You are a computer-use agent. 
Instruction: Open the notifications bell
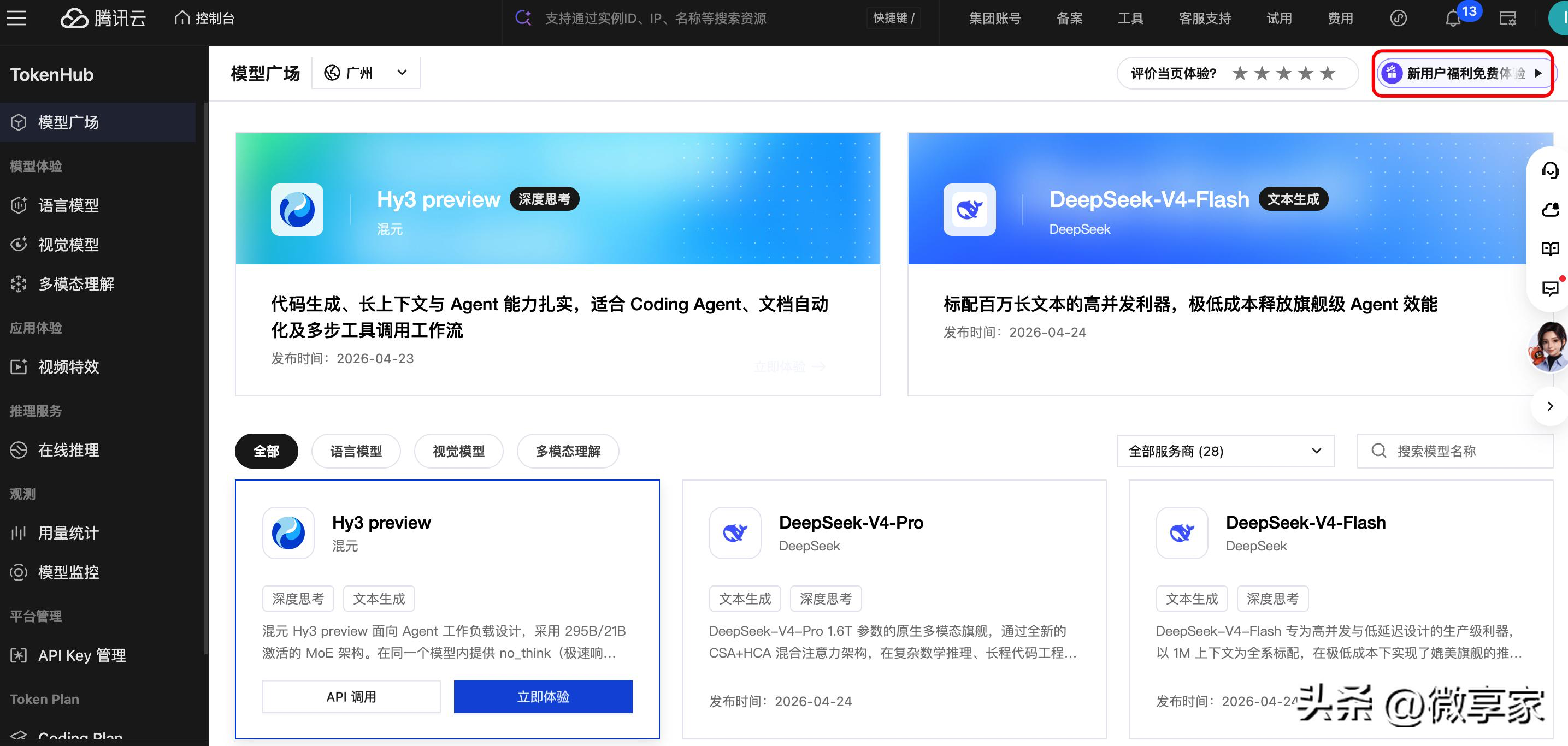click(x=1453, y=18)
